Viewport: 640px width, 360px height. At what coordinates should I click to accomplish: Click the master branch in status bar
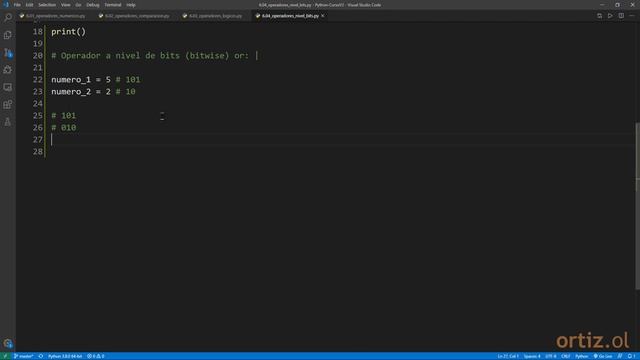(x=24, y=356)
